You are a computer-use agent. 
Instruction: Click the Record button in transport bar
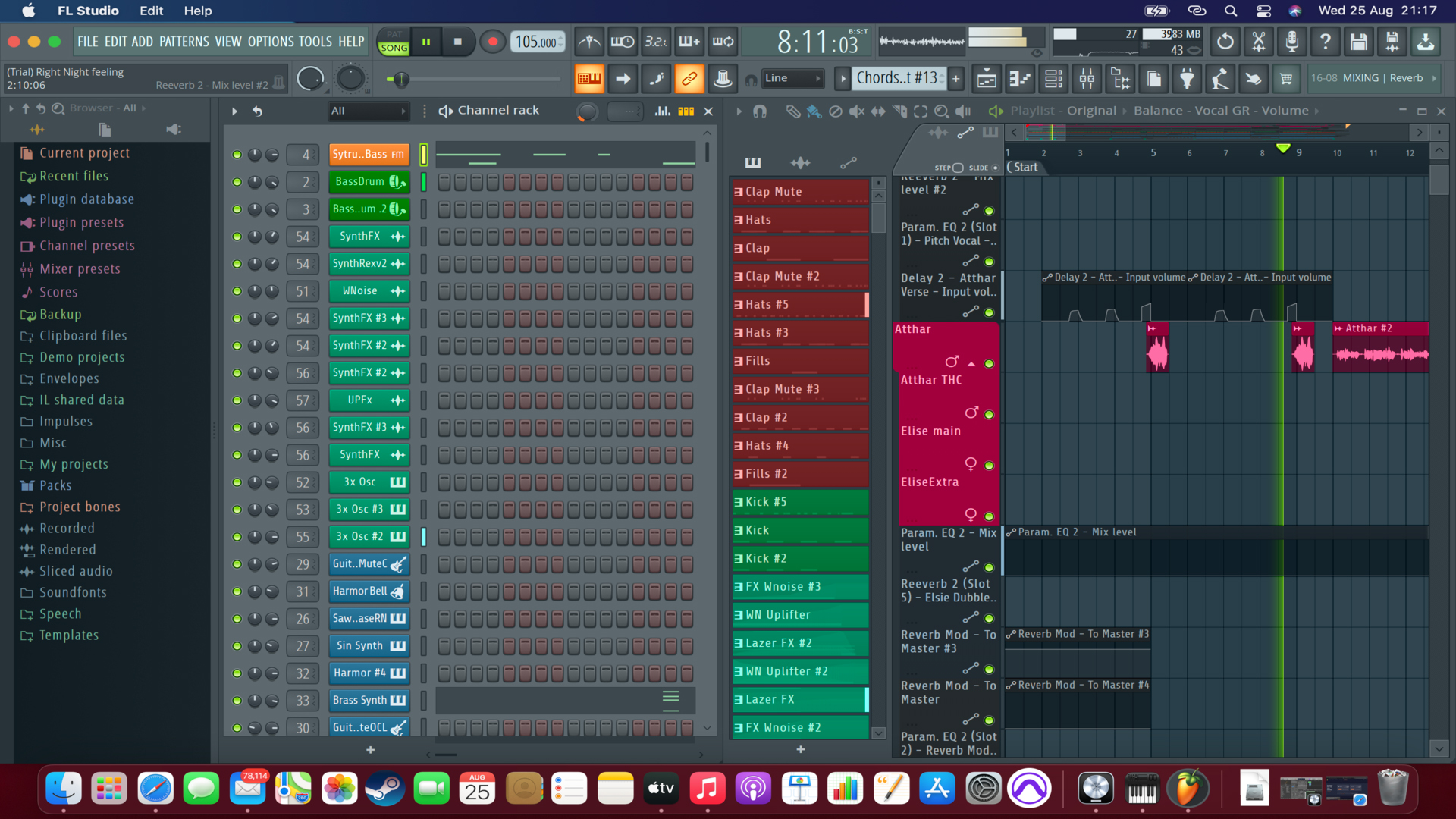click(x=492, y=41)
